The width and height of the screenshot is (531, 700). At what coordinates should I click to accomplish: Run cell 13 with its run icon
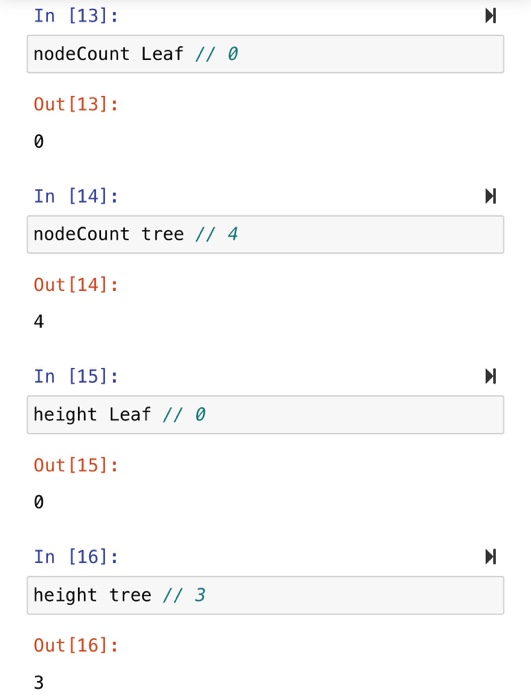click(x=490, y=16)
